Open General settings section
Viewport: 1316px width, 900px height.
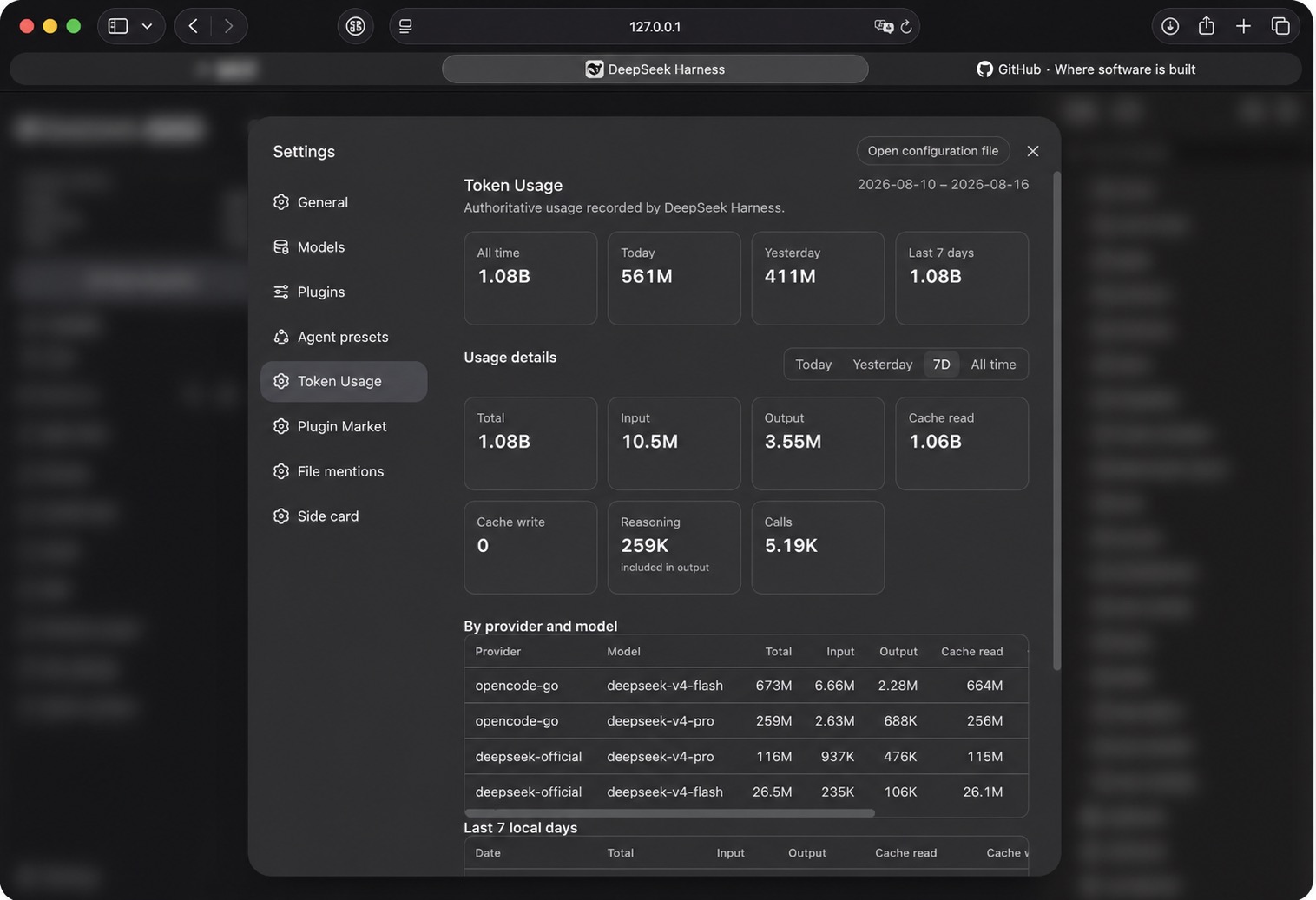(x=344, y=202)
